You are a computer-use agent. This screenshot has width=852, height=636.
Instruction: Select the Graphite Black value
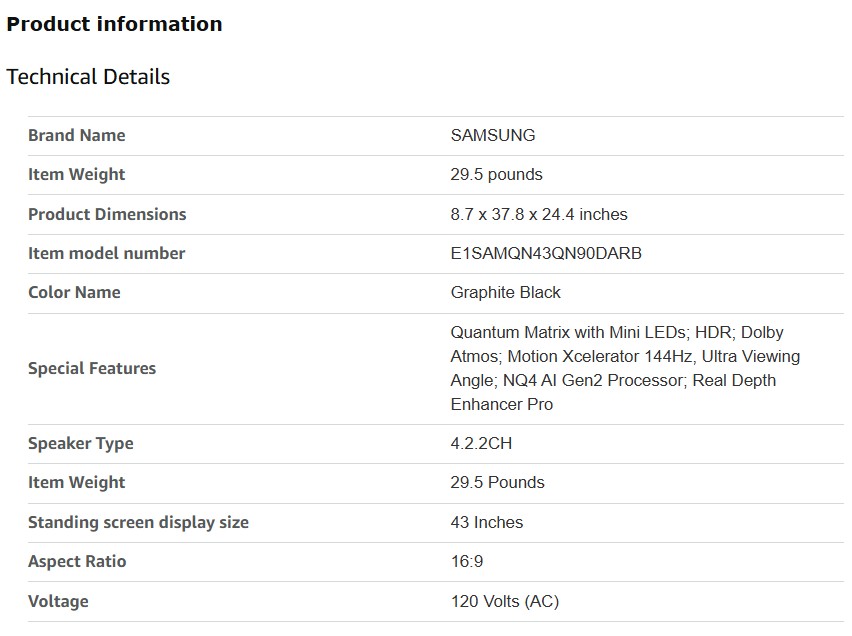pos(506,292)
